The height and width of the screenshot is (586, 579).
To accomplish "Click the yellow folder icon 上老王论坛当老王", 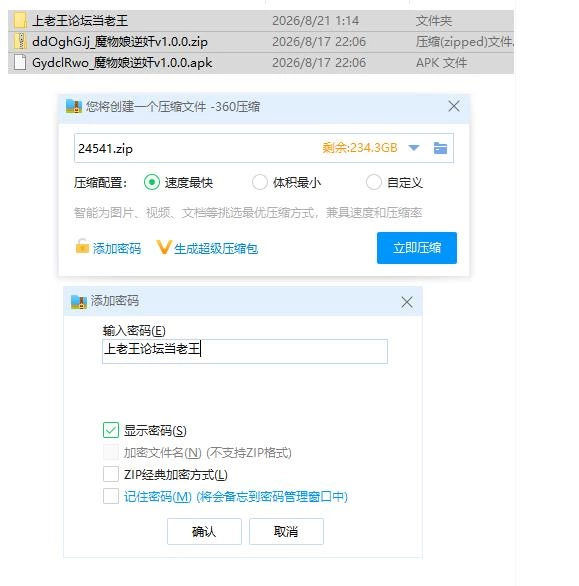I will [20, 21].
